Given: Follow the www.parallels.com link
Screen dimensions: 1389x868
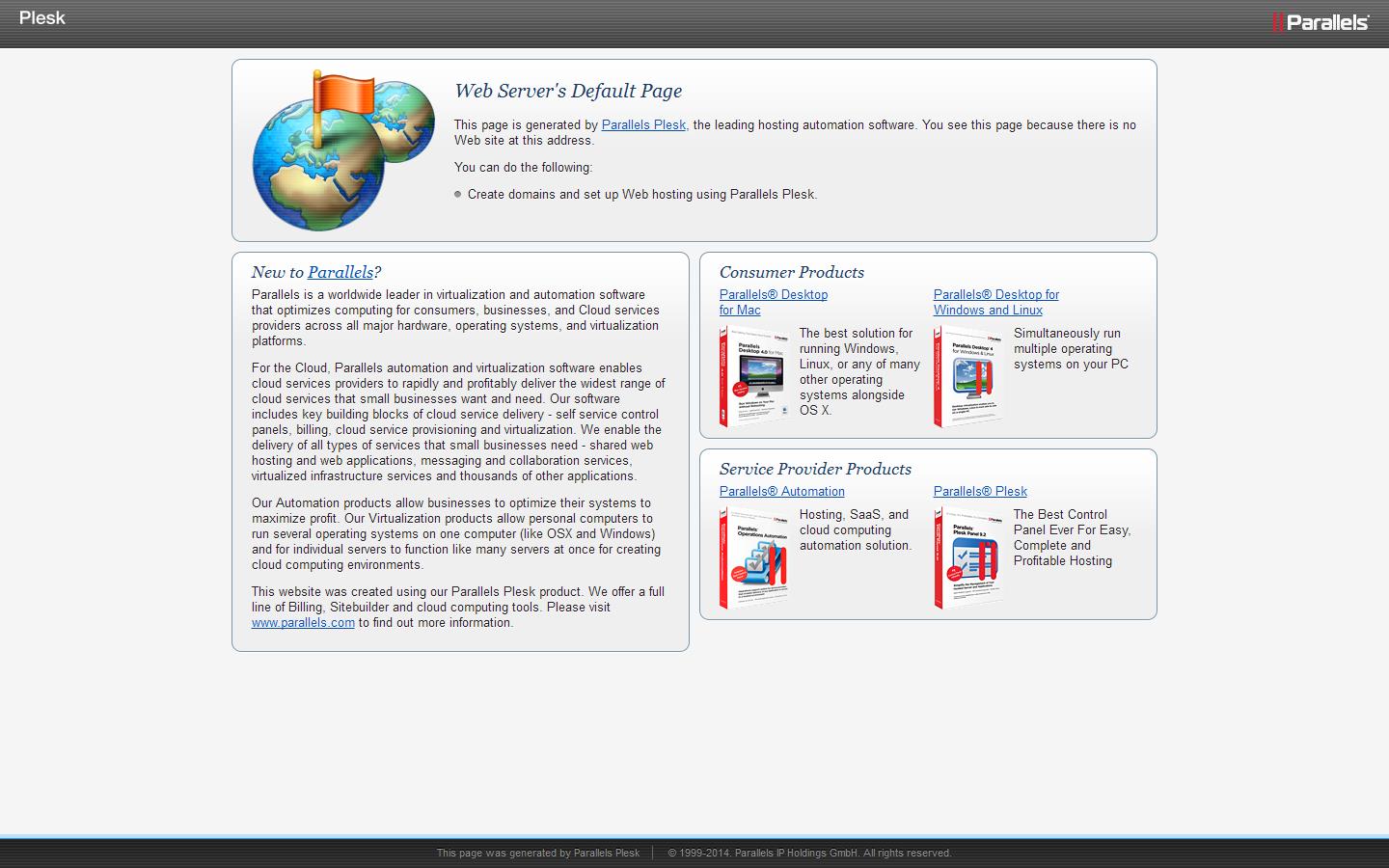Looking at the screenshot, I should click(x=303, y=622).
